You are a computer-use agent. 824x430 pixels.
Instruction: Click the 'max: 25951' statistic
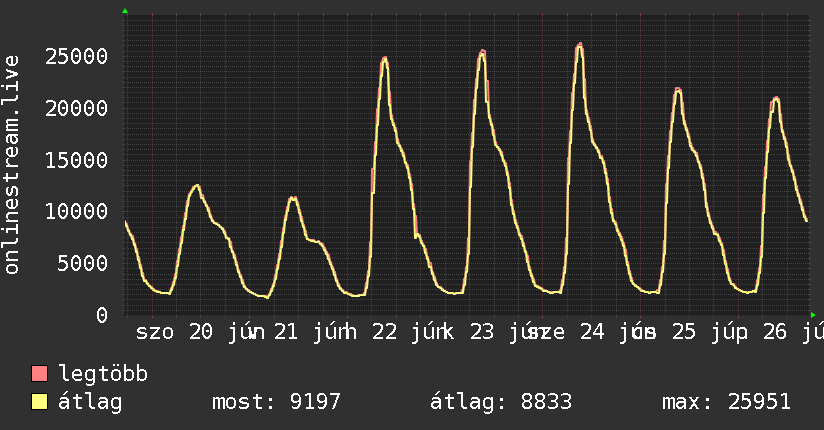[726, 402]
